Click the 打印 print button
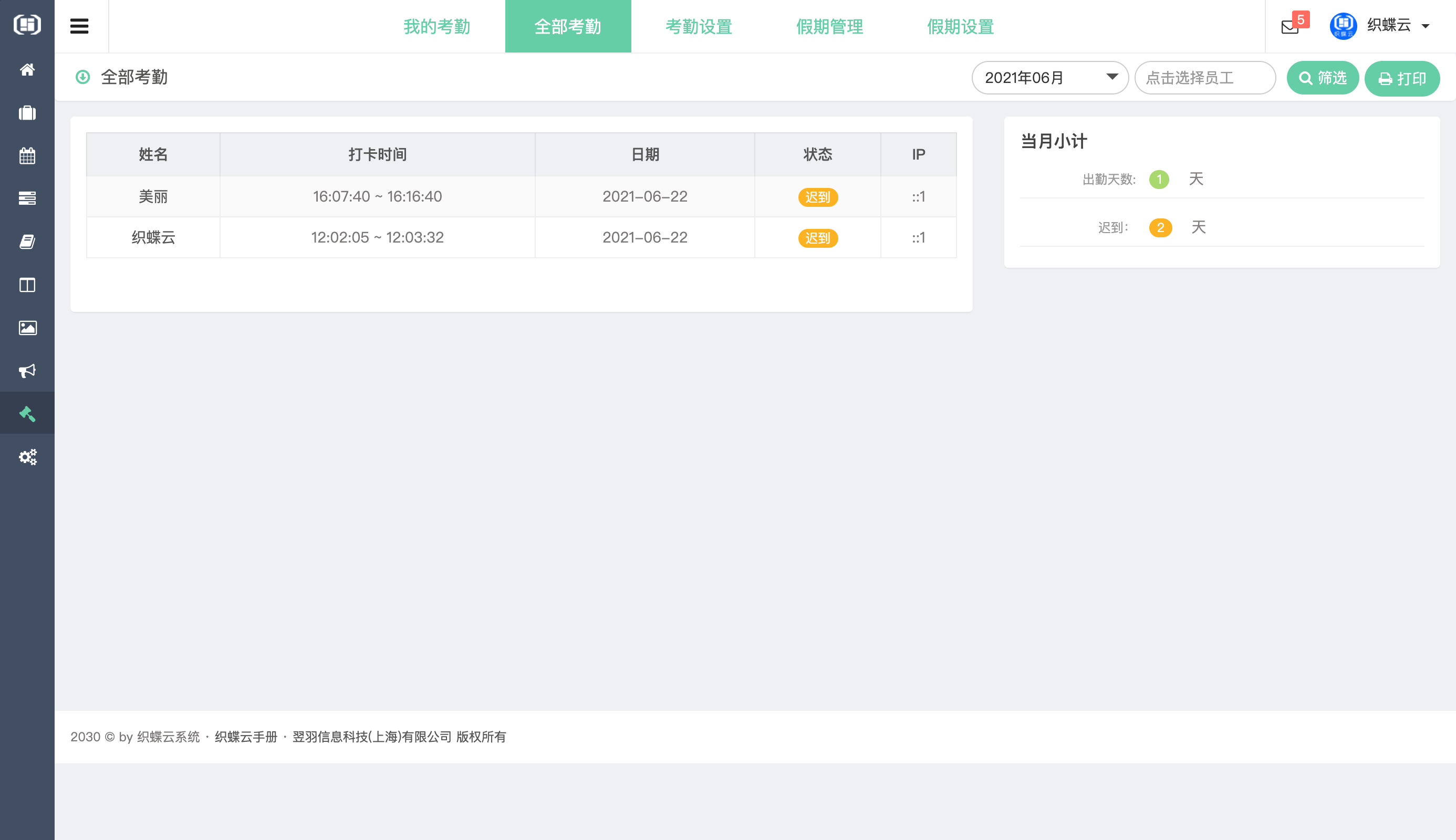The height and width of the screenshot is (840, 1456). click(1402, 78)
